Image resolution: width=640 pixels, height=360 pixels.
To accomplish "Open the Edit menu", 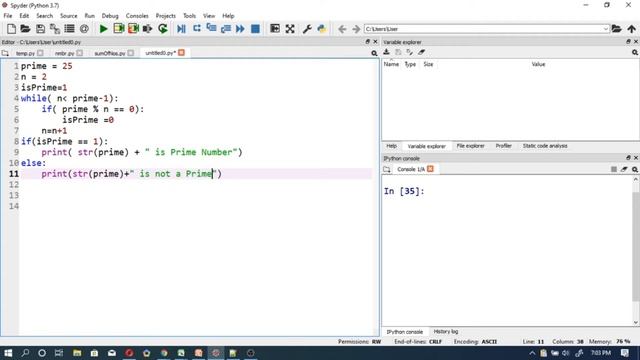I will [24, 16].
